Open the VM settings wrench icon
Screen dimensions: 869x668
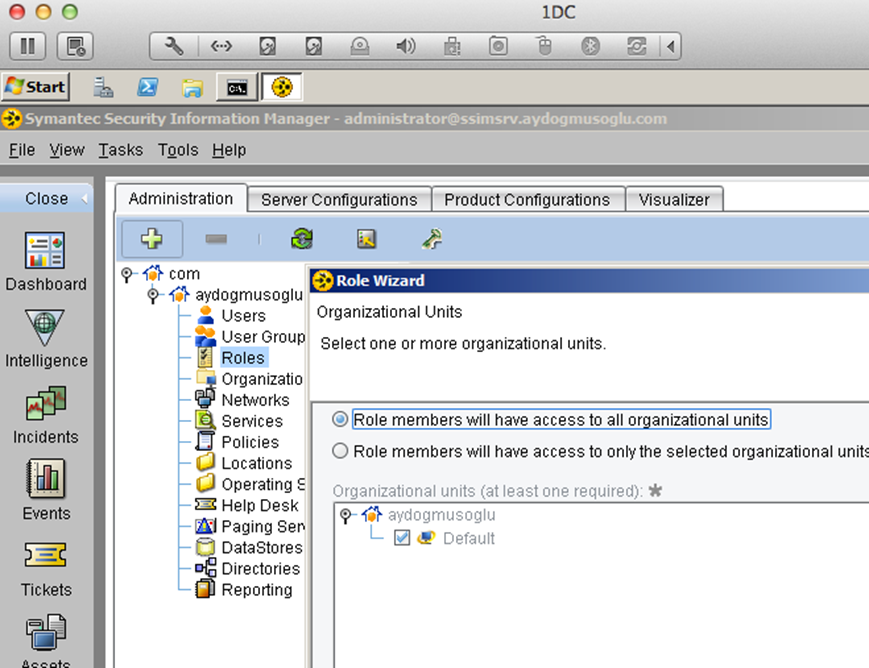[174, 46]
